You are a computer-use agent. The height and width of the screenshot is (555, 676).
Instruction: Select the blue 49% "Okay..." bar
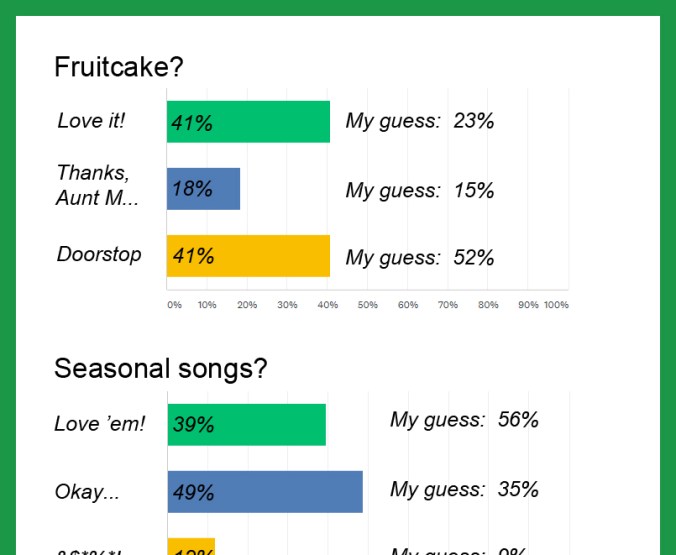pyautogui.click(x=264, y=492)
